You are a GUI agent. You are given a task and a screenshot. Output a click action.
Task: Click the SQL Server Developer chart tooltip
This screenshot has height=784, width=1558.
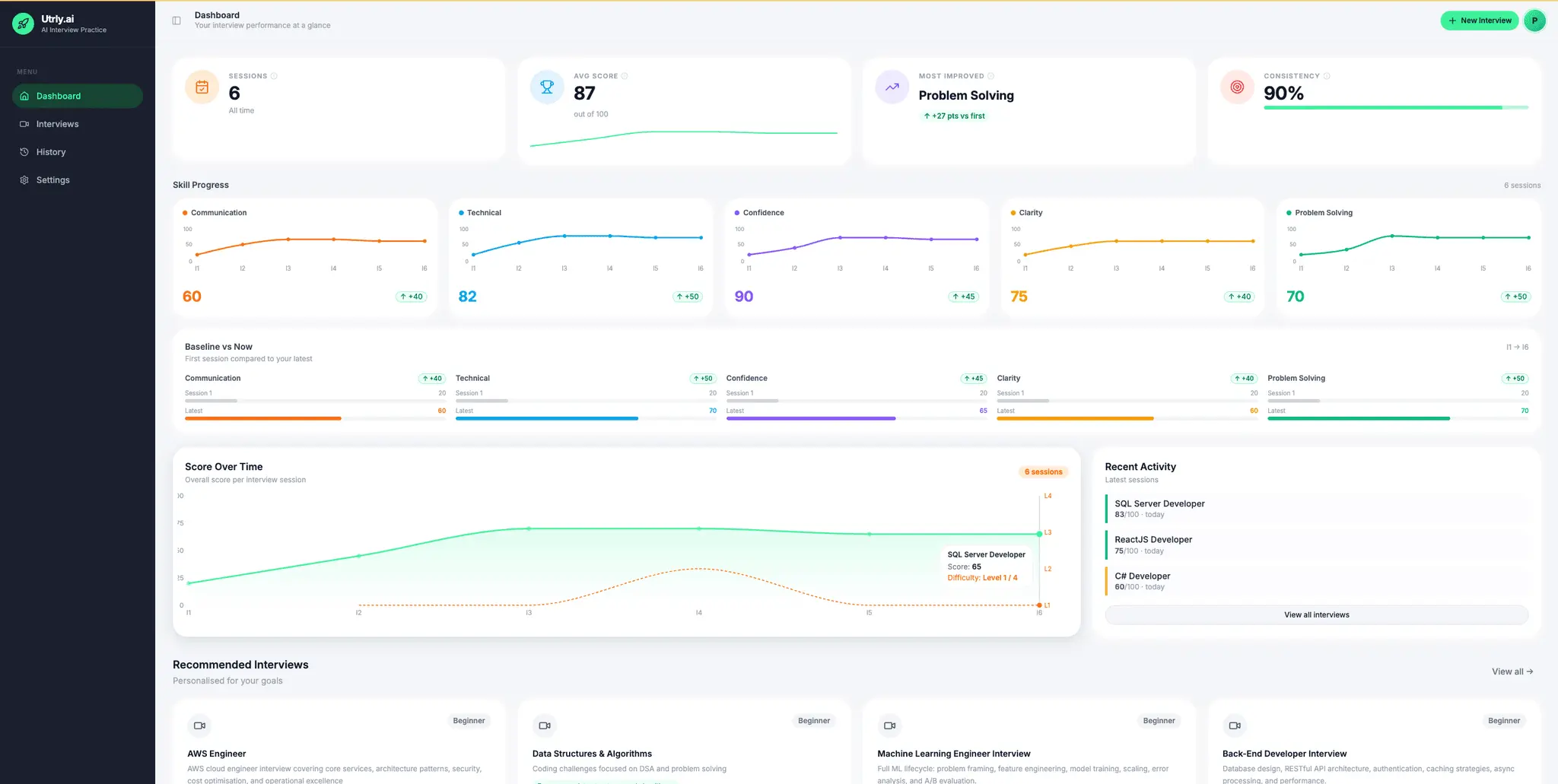pos(986,566)
